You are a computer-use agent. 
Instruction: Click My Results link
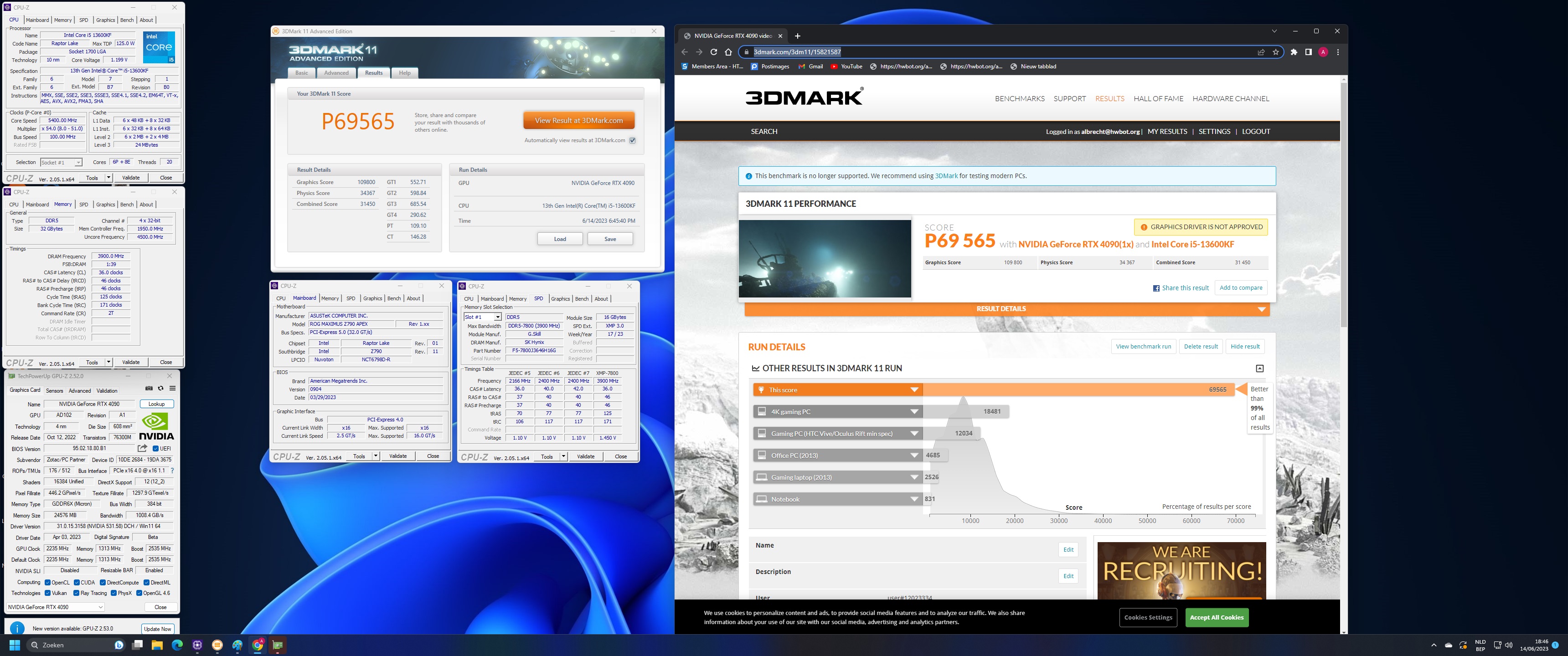click(x=1167, y=132)
